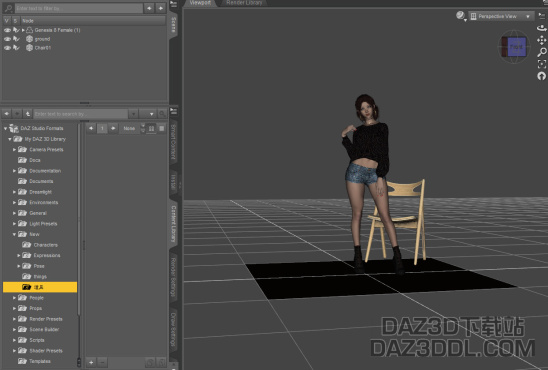Expand the People folder
548x370 pixels.
(14, 298)
